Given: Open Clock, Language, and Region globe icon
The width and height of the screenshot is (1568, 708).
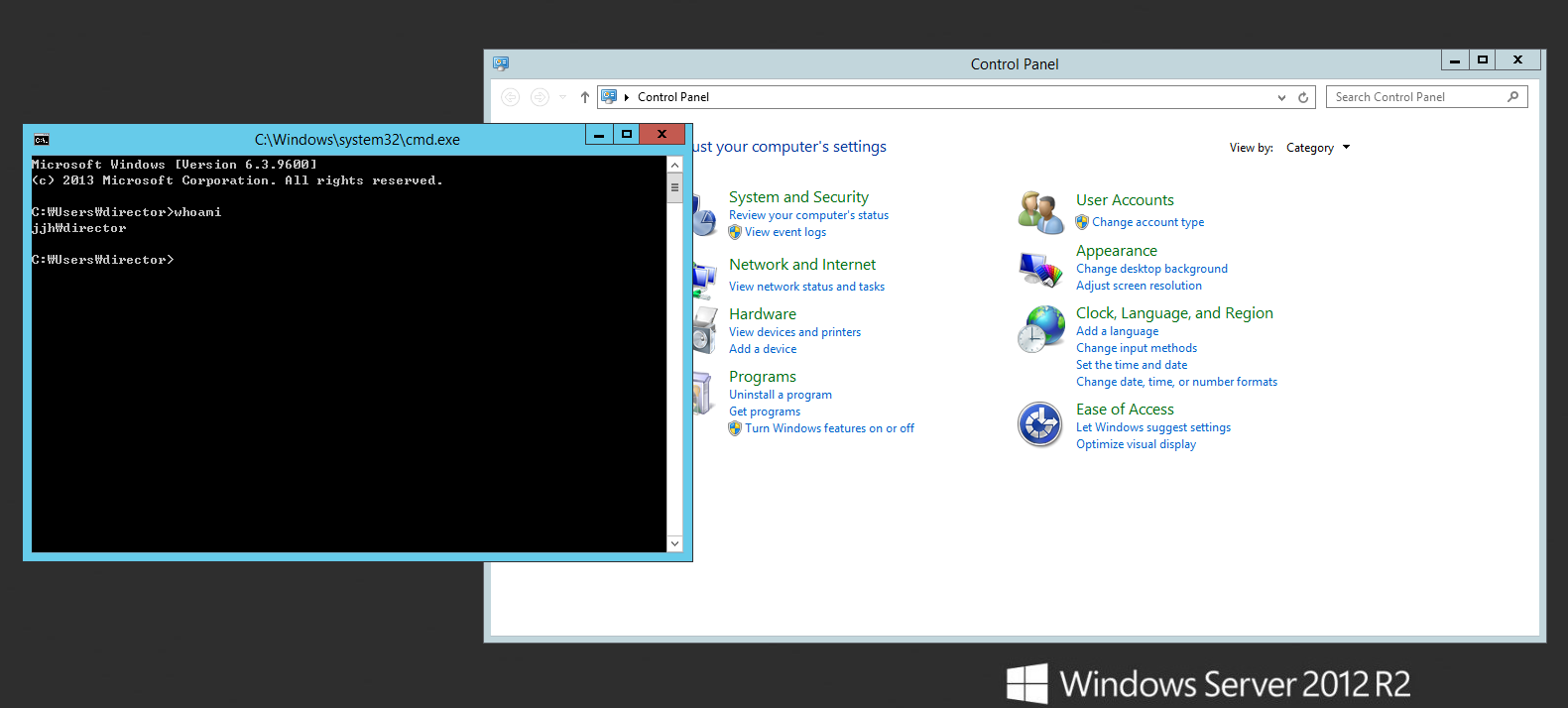Looking at the screenshot, I should 1040,329.
